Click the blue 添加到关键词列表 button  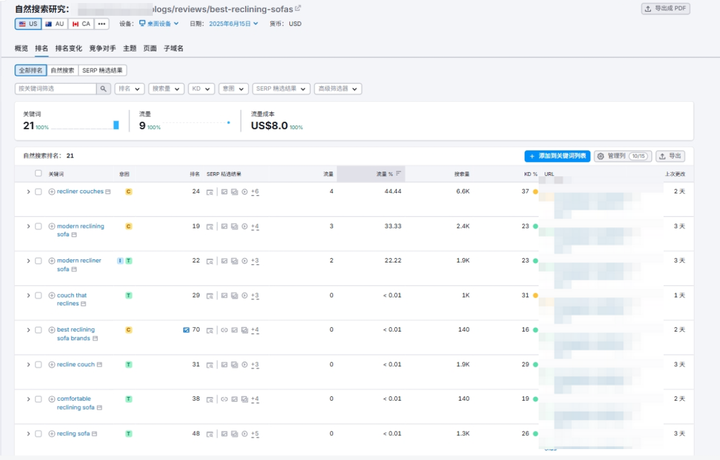[557, 156]
